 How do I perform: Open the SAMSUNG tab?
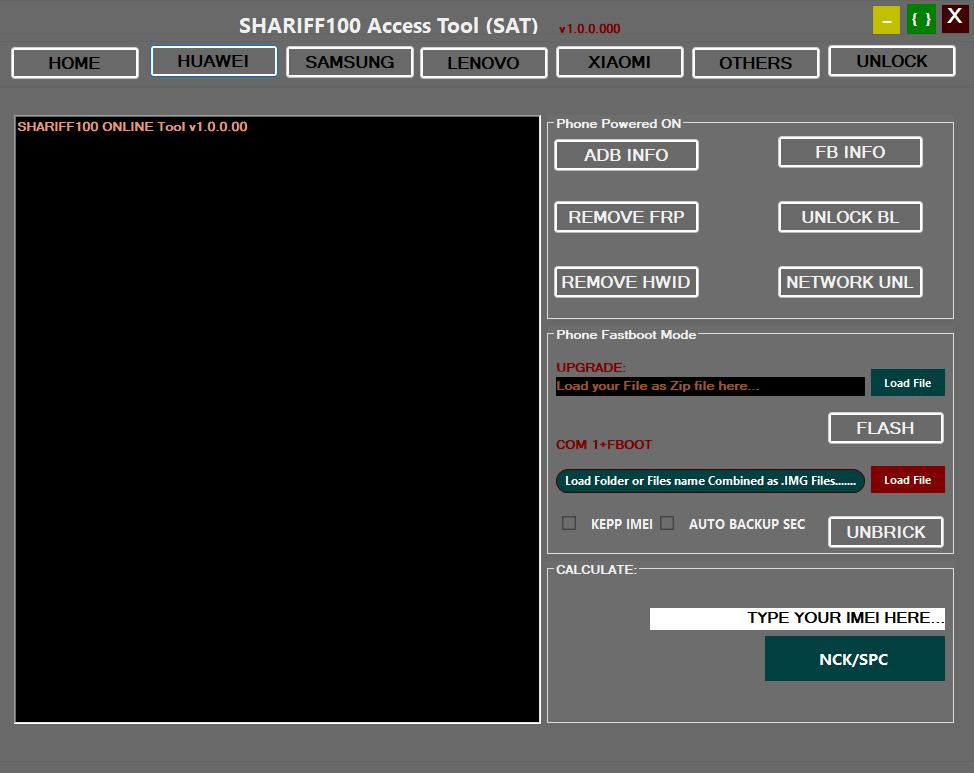coord(349,61)
